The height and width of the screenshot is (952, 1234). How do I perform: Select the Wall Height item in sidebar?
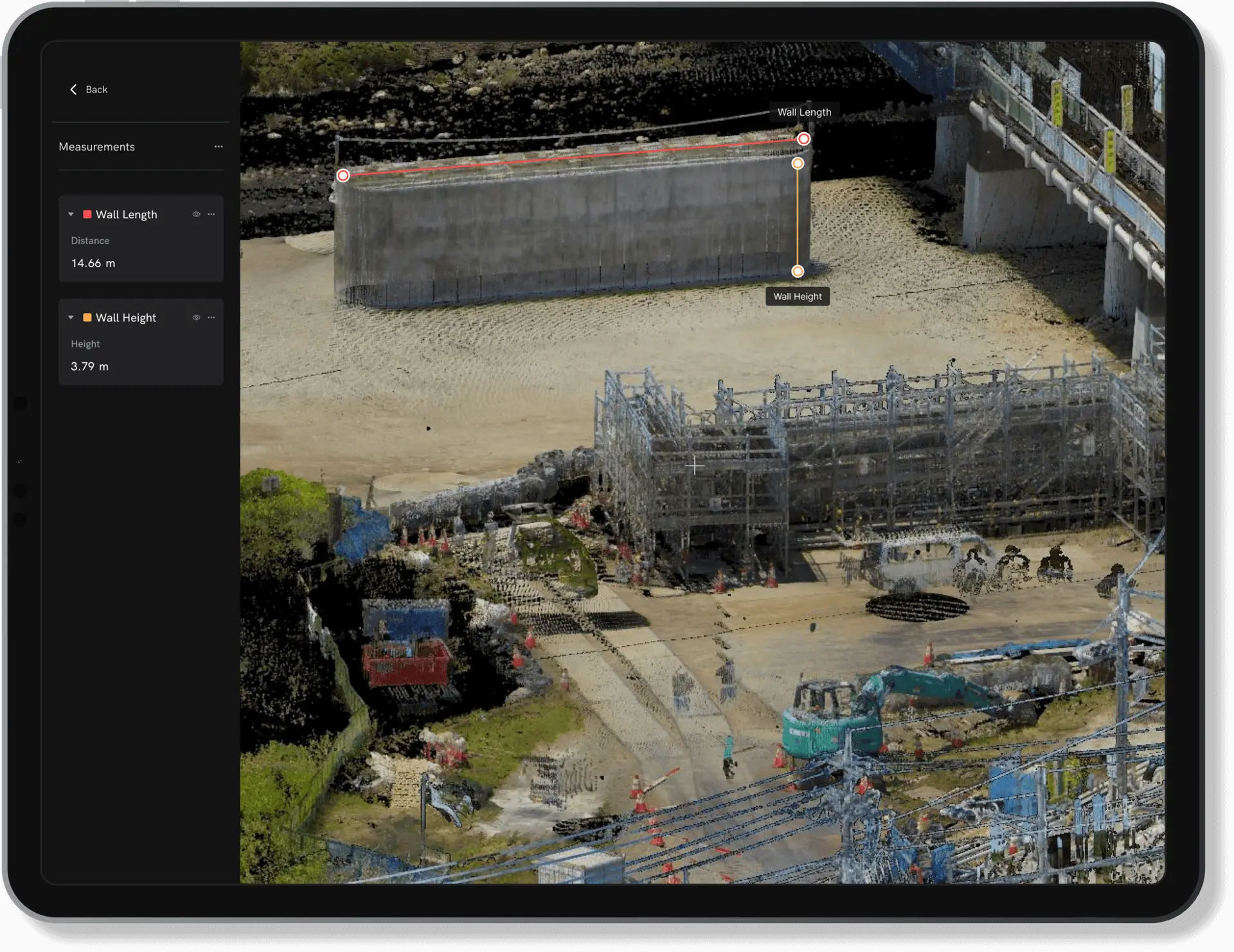[126, 318]
